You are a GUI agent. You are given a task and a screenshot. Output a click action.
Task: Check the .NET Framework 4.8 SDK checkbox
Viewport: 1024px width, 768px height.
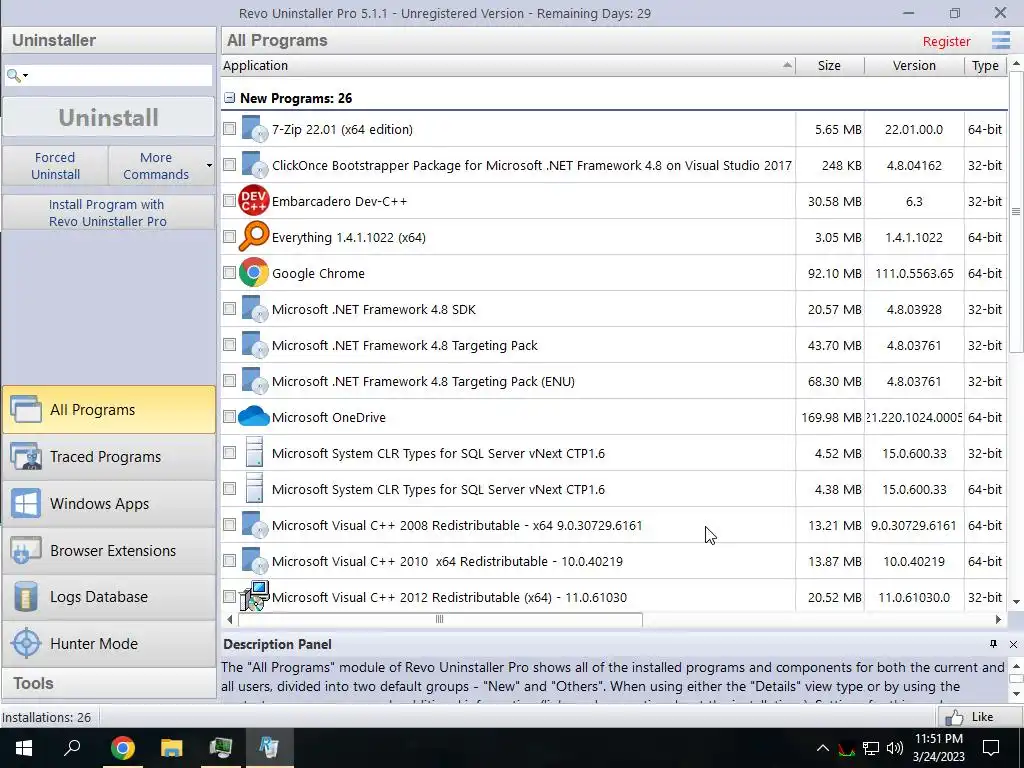[229, 308]
